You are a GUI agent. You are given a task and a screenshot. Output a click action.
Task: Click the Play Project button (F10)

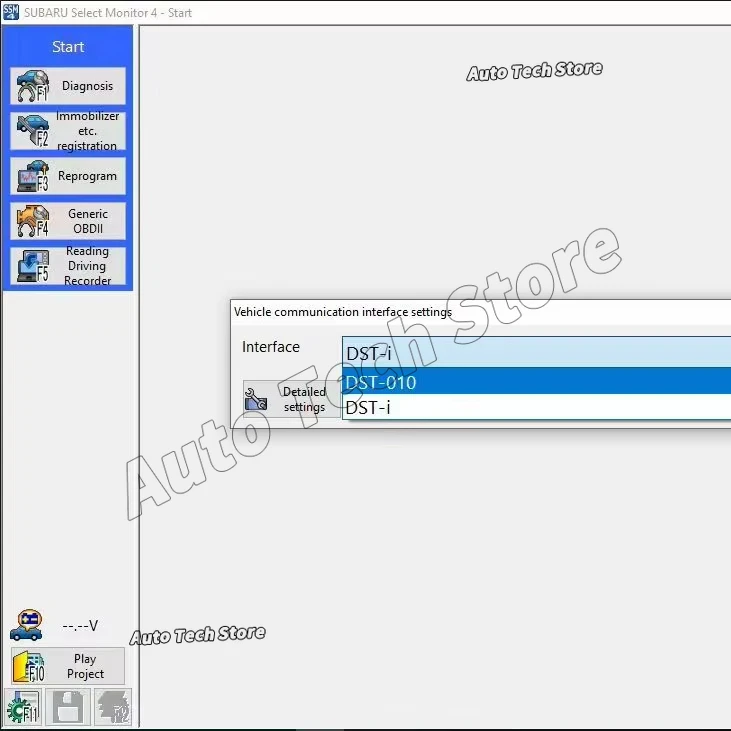pos(68,666)
